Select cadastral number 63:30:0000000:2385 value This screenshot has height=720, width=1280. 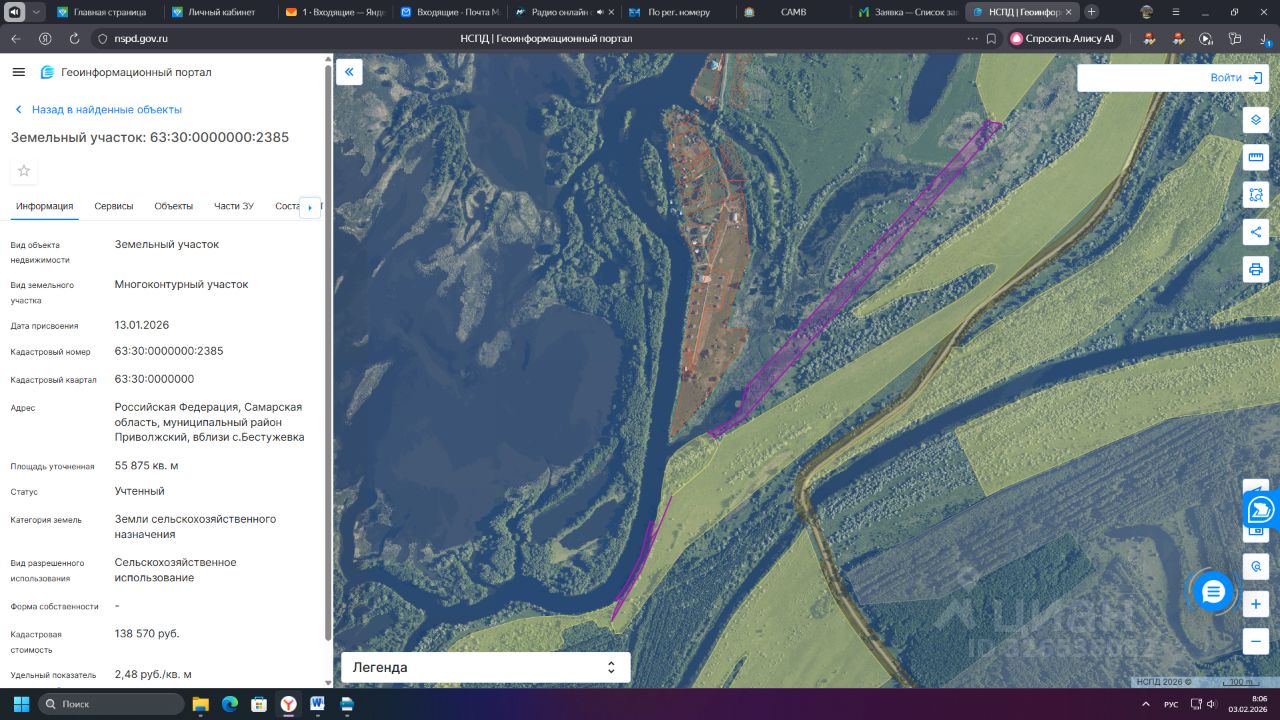tap(169, 351)
